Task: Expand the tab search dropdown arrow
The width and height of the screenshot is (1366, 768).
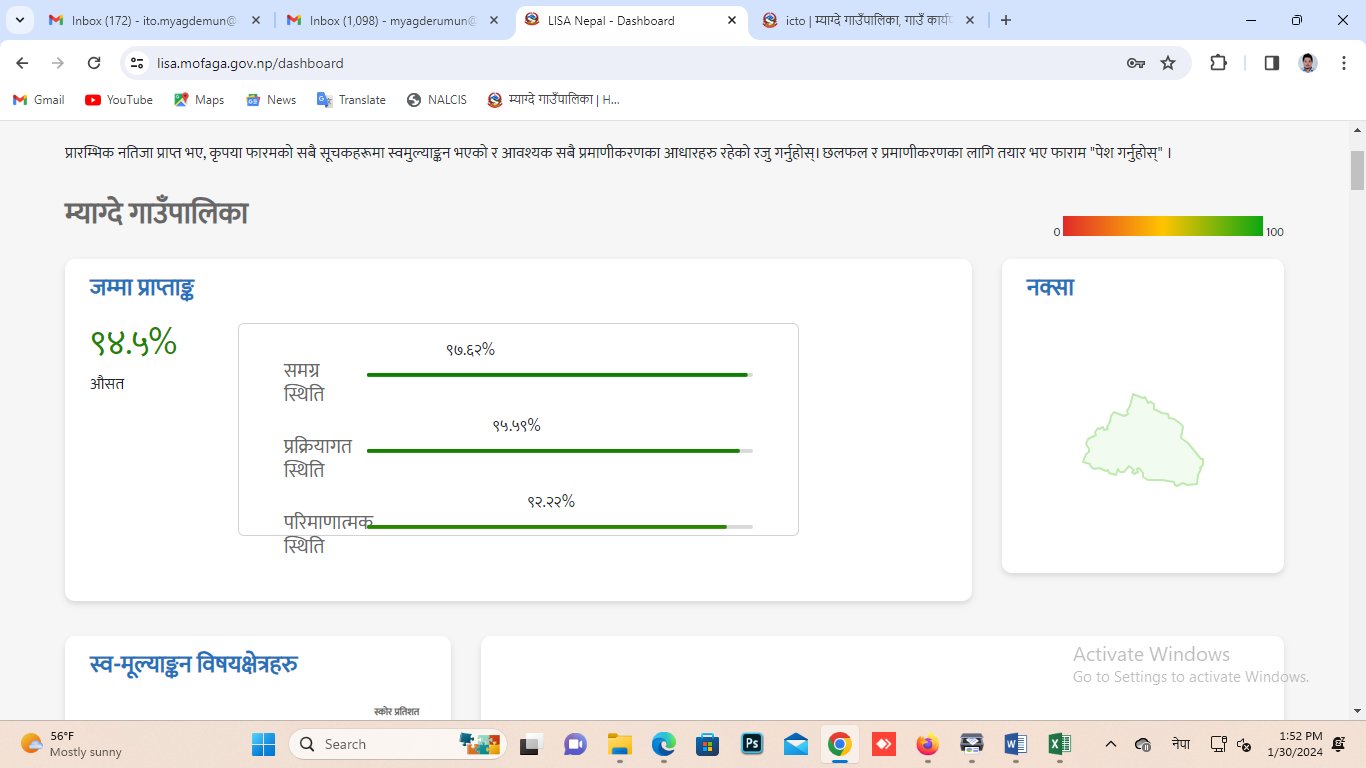Action: tap(20, 20)
